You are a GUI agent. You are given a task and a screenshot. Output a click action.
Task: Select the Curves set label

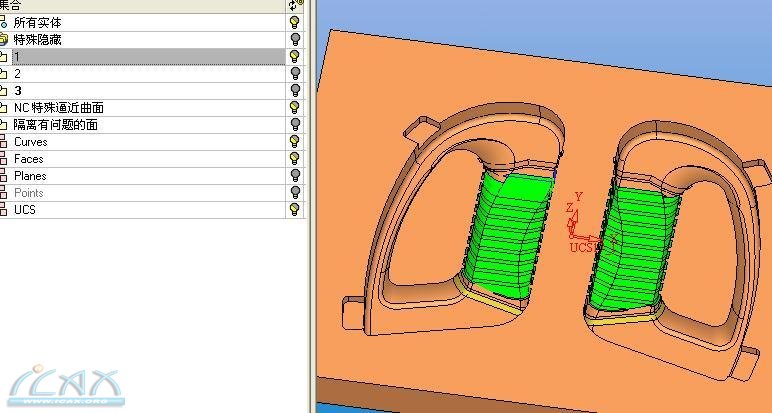tap(31, 142)
